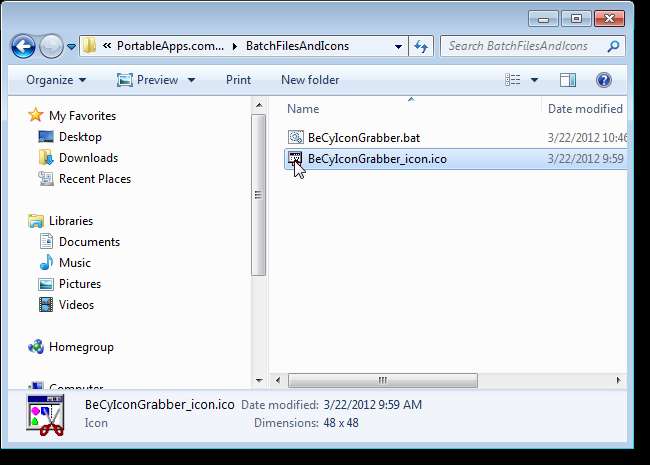Open Desktop in the navigation pane
Viewport: 650px width, 465px height.
(x=80, y=137)
